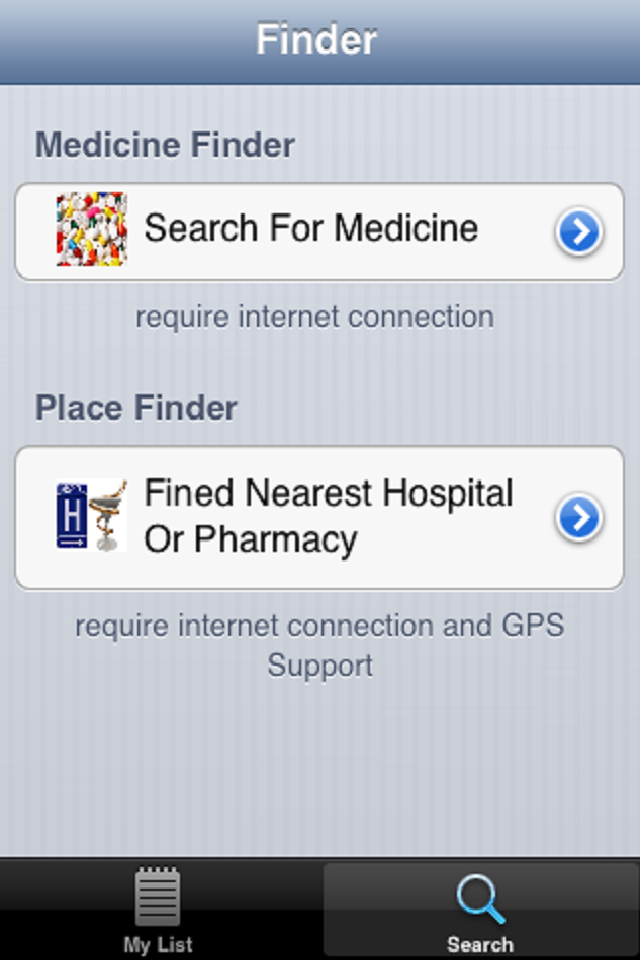Click the pharmacy bowl and snake icon
This screenshot has height=960, width=640.
(106, 517)
